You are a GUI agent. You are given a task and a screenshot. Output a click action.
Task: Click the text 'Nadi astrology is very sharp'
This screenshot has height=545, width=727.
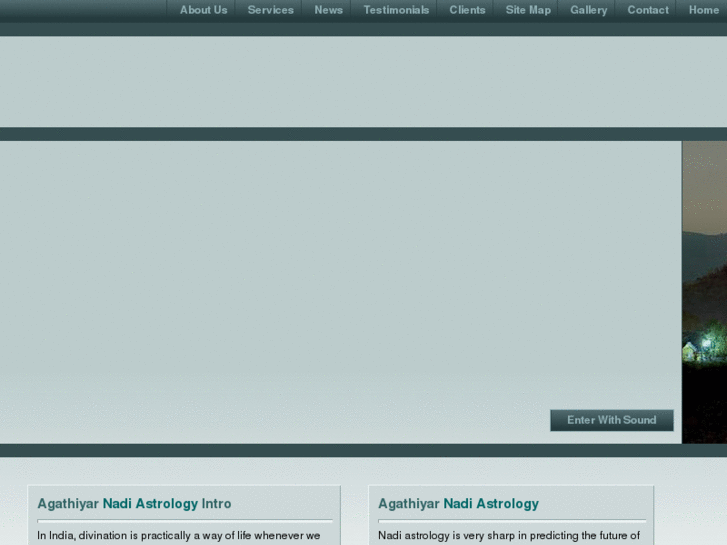tap(509, 536)
